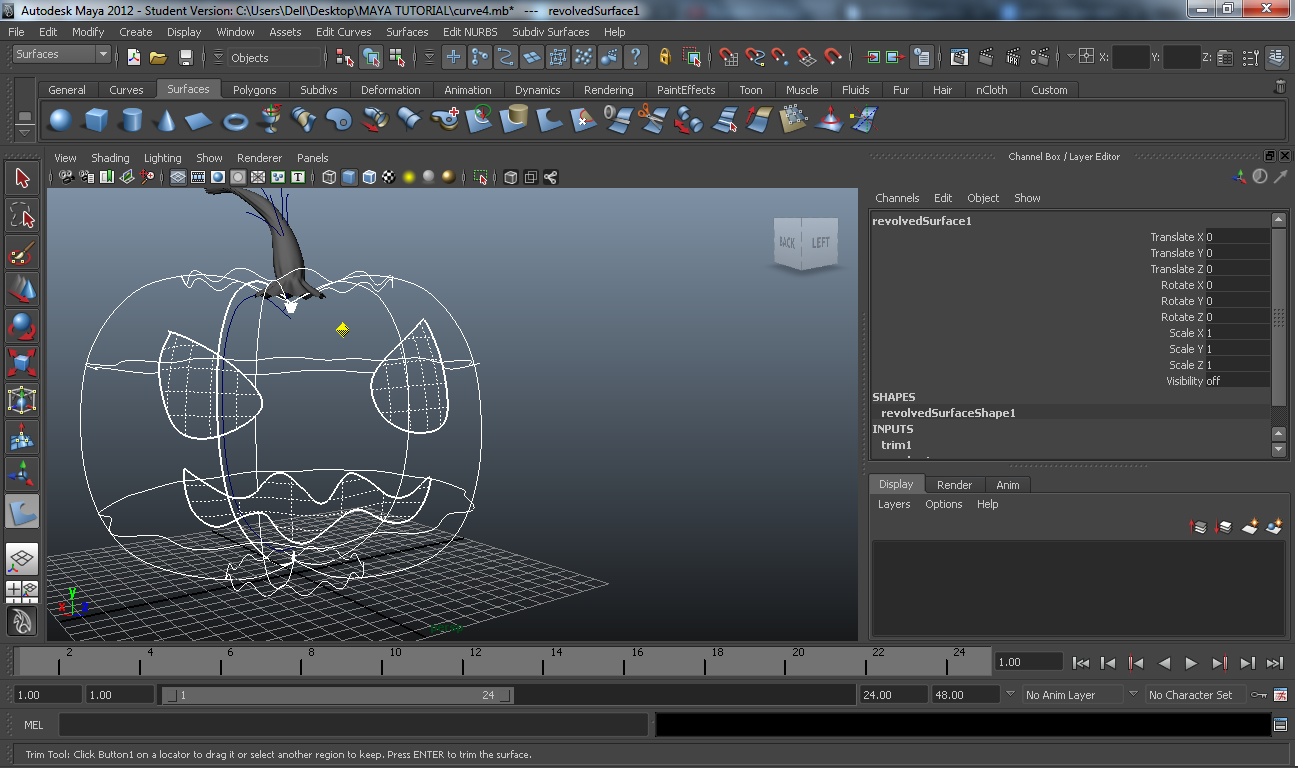The height and width of the screenshot is (768, 1298).
Task: Toggle Snap to curves magnet
Action: (x=755, y=57)
